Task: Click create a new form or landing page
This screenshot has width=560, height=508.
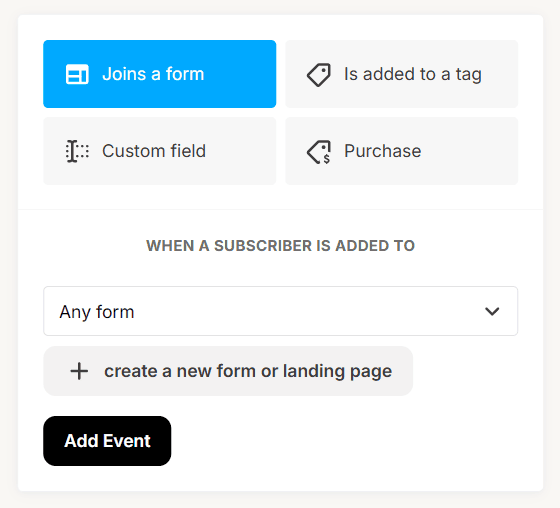Action: point(228,371)
